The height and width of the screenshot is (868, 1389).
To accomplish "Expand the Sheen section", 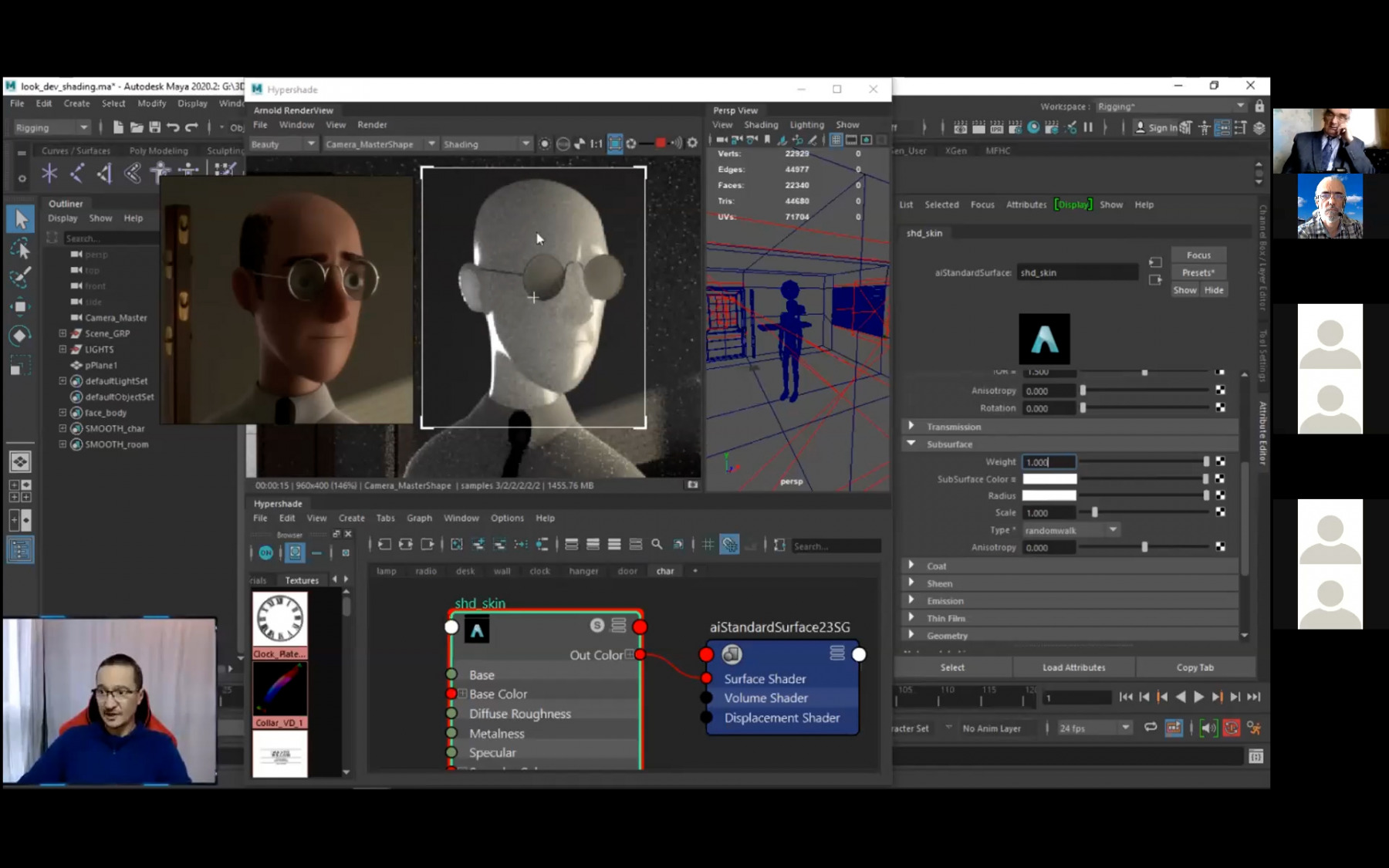I will pos(911,583).
